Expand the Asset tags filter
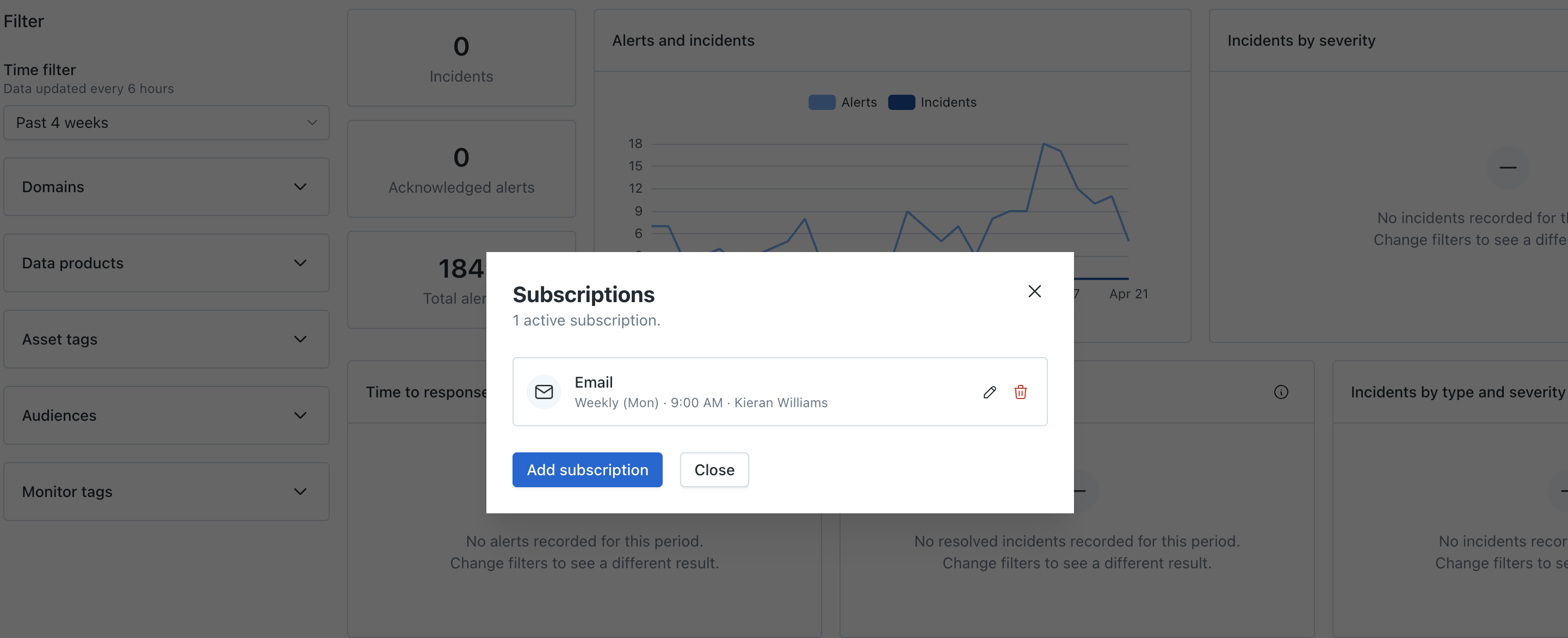The image size is (1568, 638). tap(166, 339)
